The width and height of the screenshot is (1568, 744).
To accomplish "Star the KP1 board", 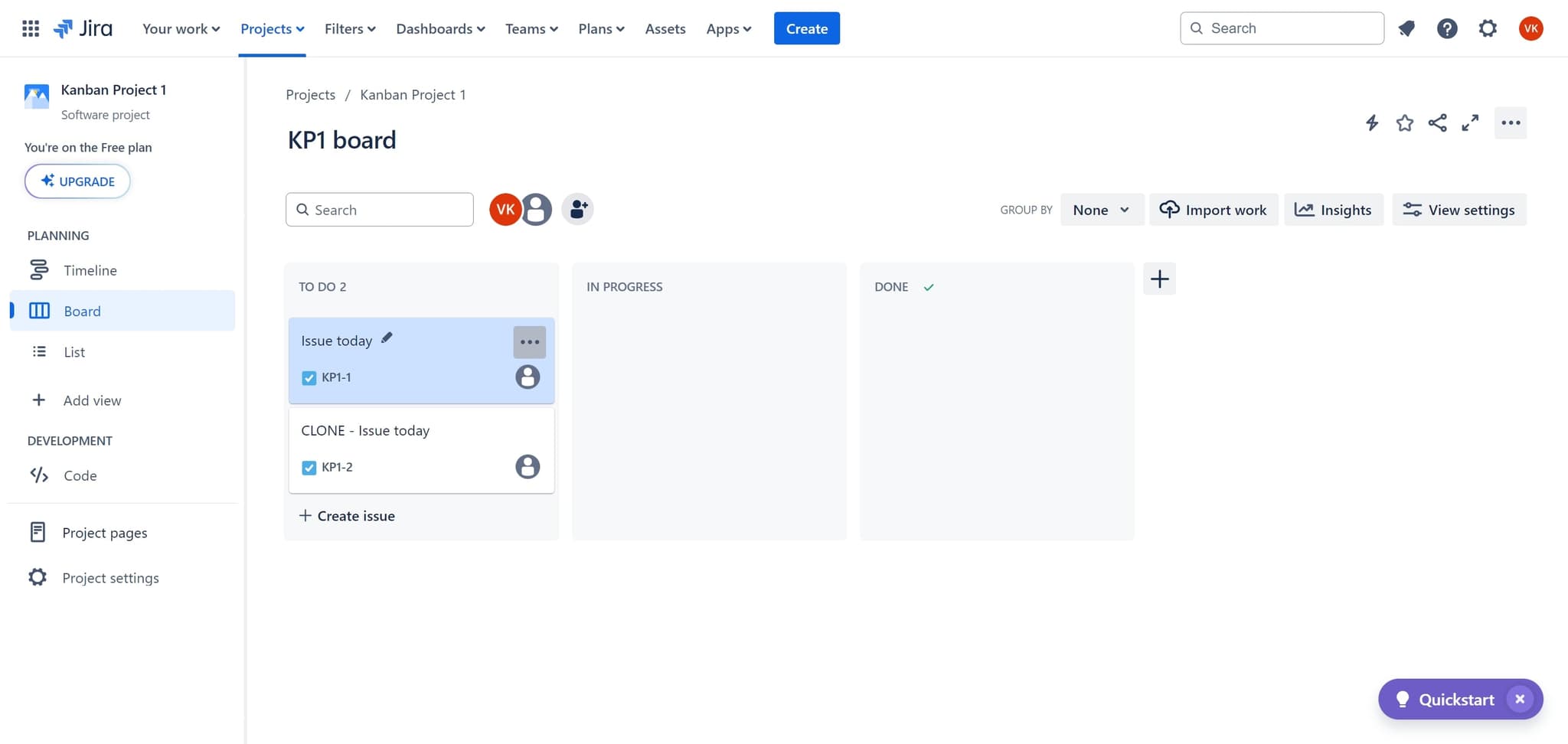I will 1404,122.
